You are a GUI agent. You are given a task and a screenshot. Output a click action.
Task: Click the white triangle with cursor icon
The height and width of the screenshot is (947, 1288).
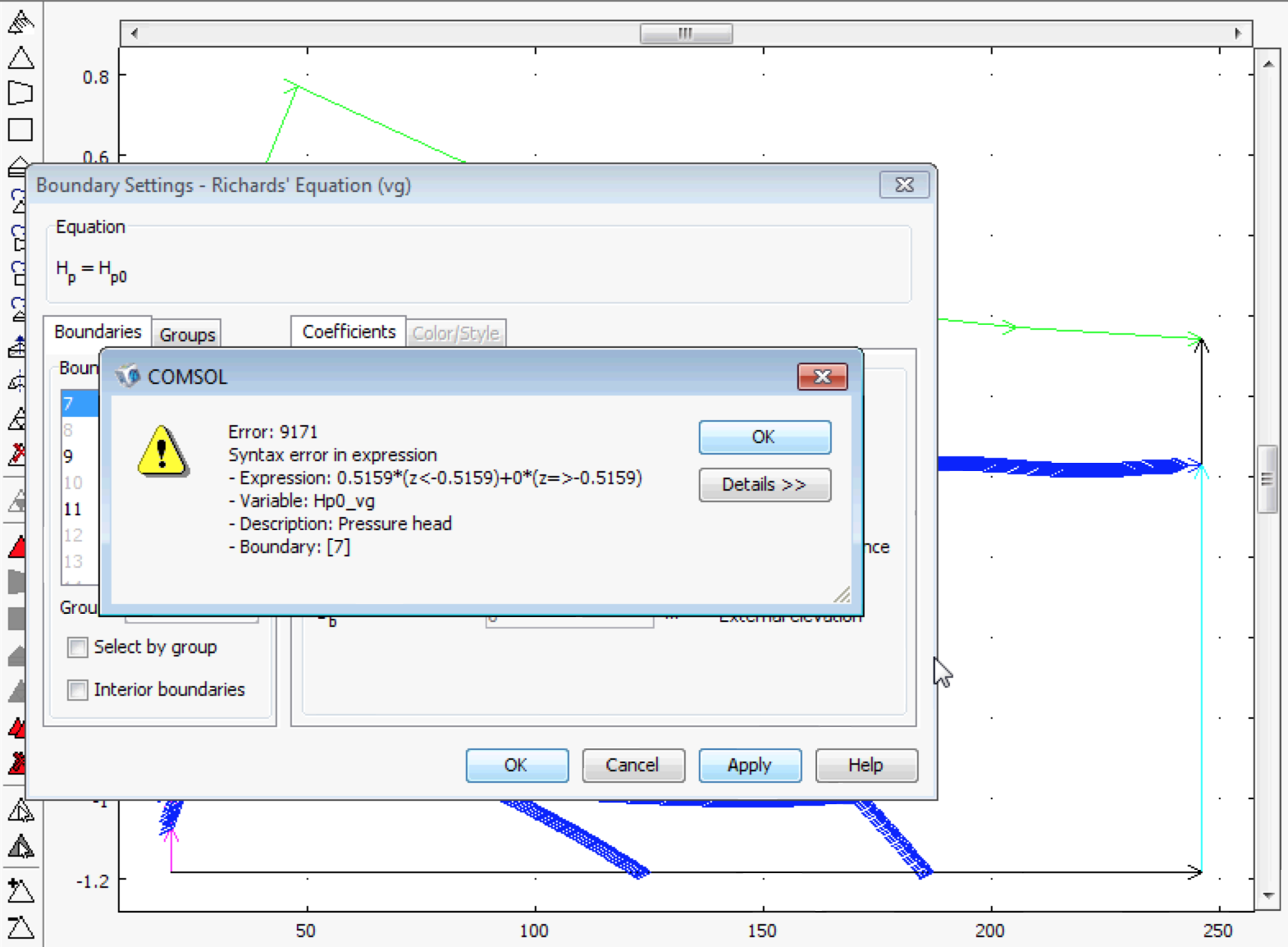point(21,812)
